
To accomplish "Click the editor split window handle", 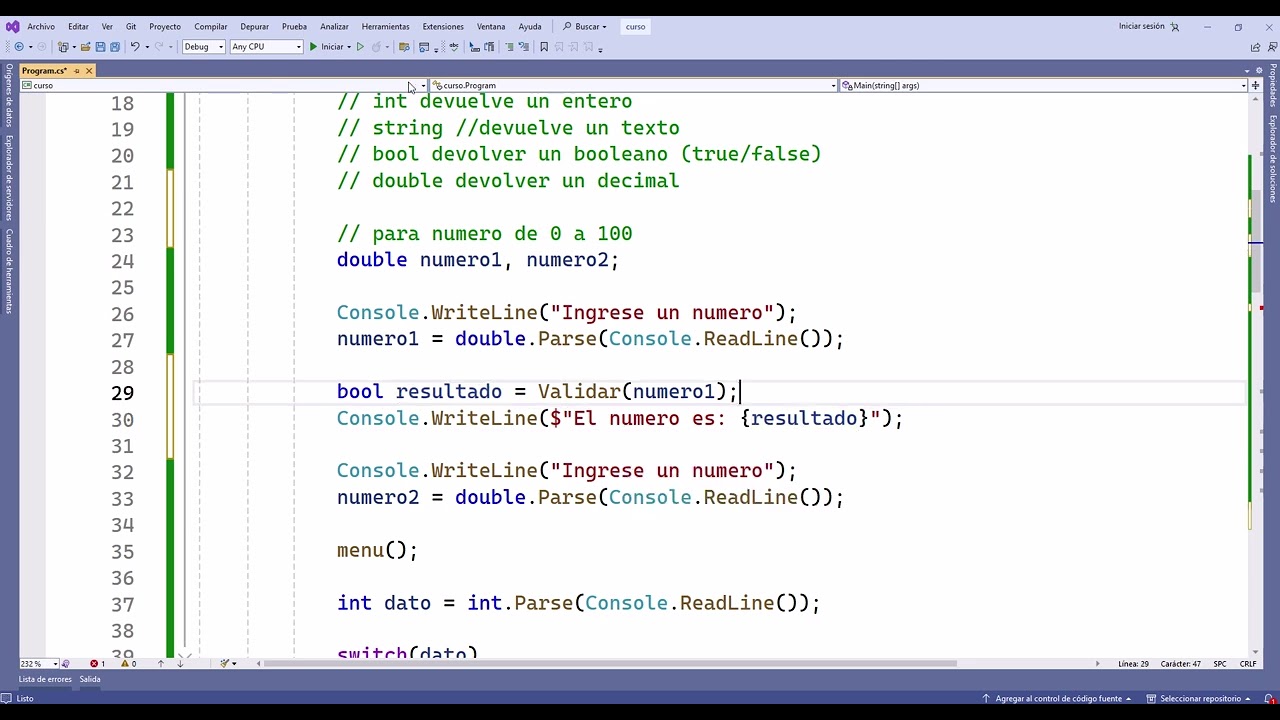I will tap(1255, 86).
